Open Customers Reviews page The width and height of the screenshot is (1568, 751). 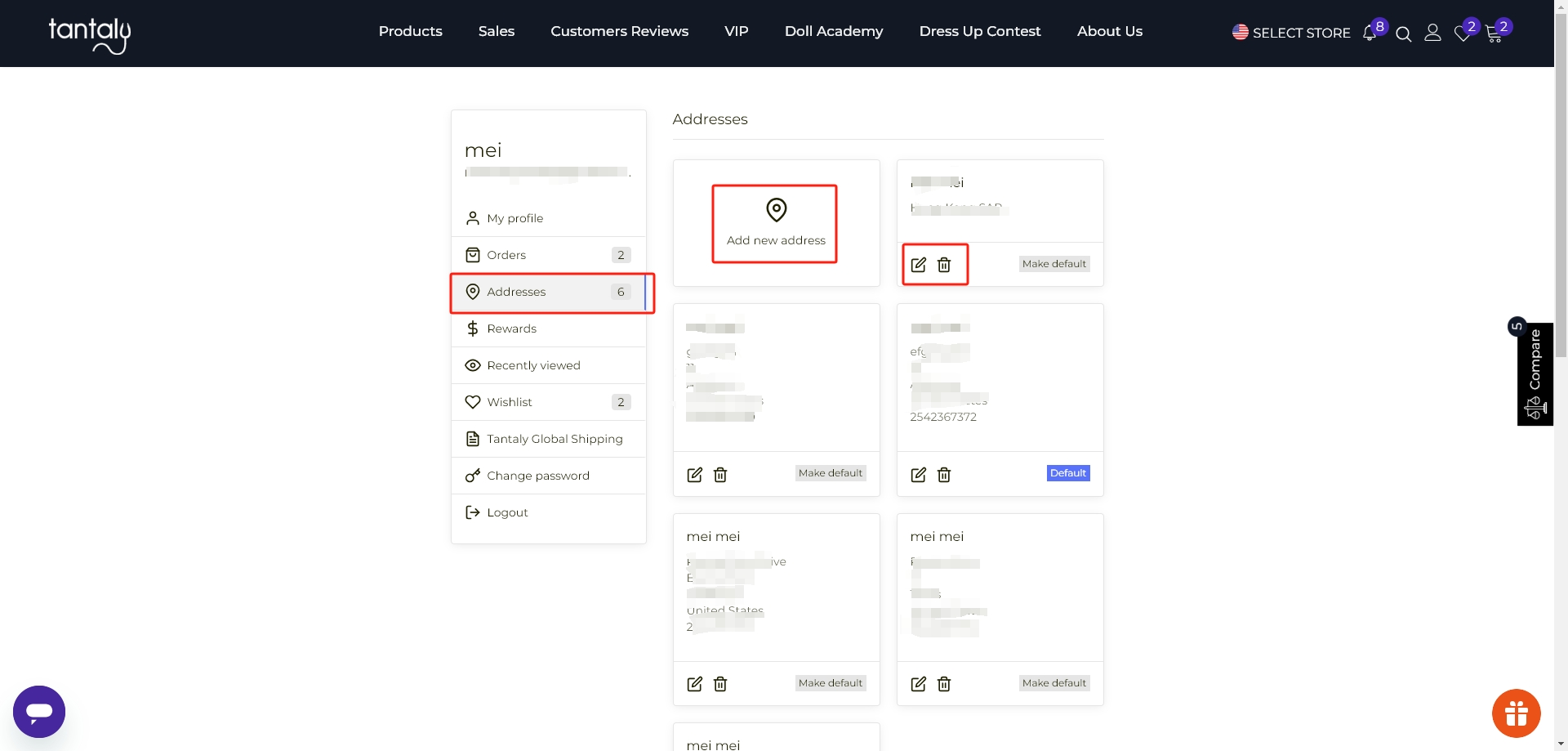(x=620, y=31)
